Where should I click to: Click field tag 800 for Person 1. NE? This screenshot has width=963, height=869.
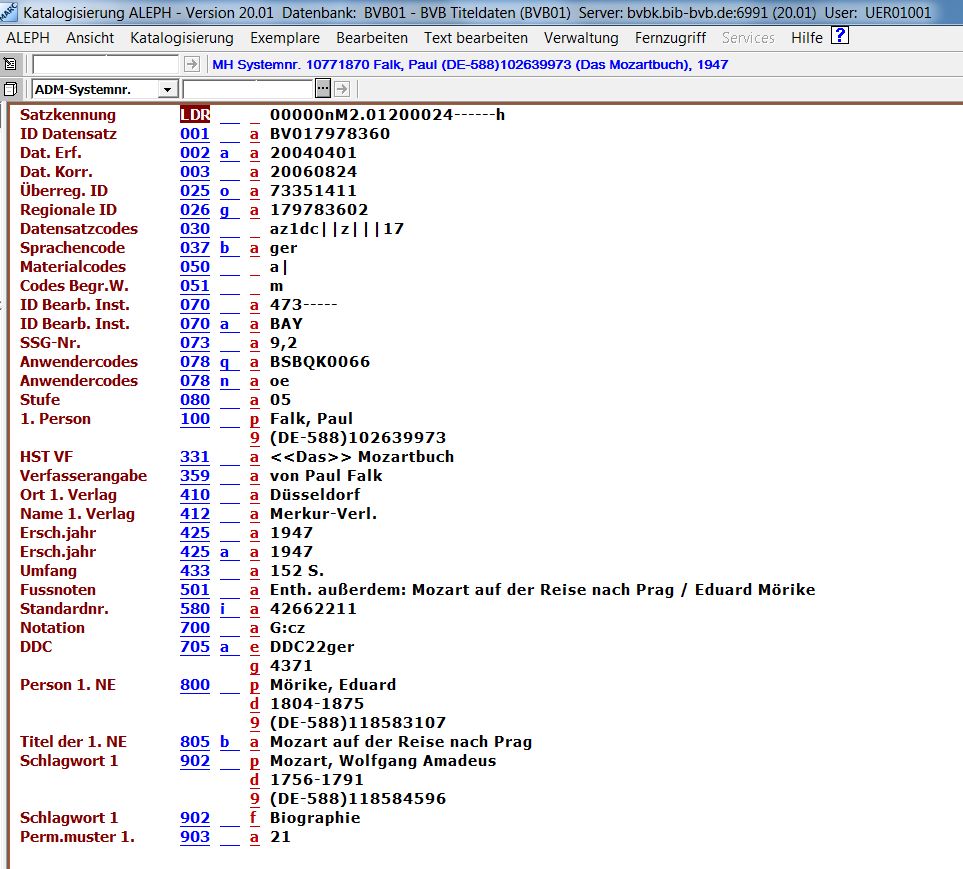195,685
